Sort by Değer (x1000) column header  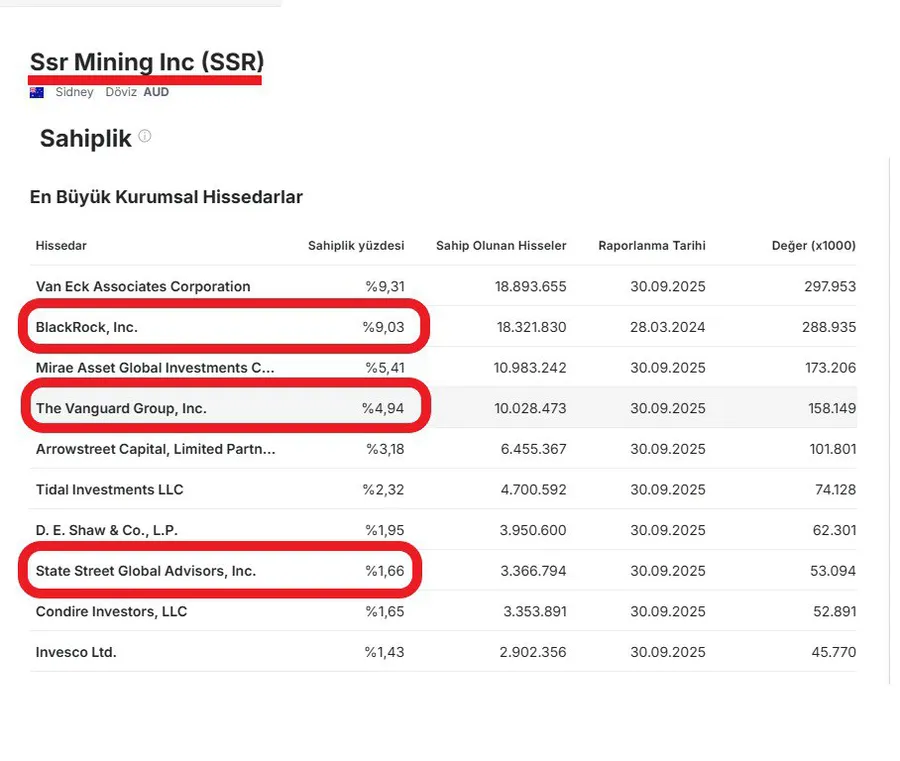pyautogui.click(x=813, y=246)
